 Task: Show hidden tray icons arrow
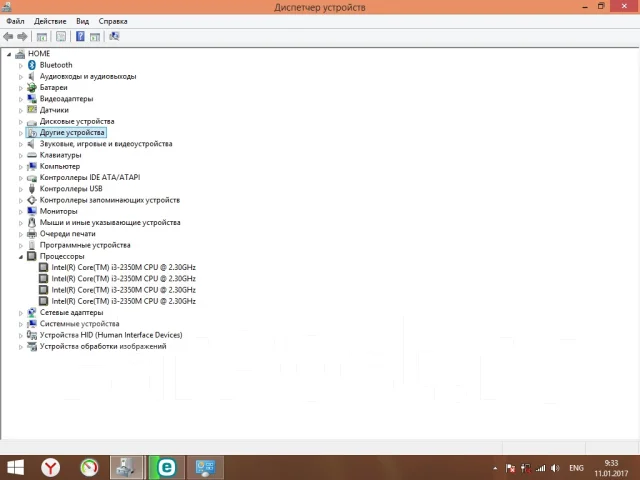point(495,468)
